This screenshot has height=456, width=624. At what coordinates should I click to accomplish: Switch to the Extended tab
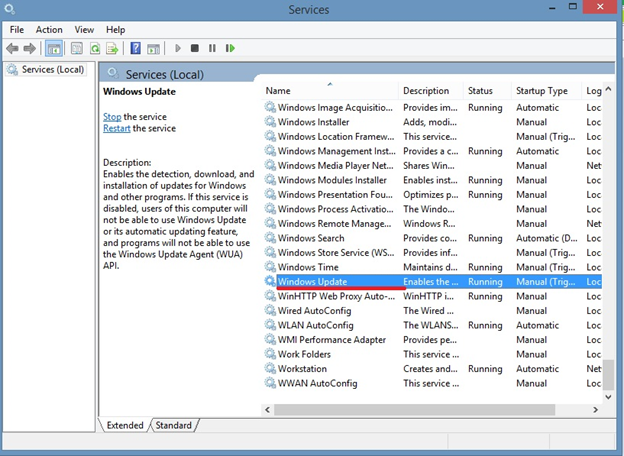[125, 425]
